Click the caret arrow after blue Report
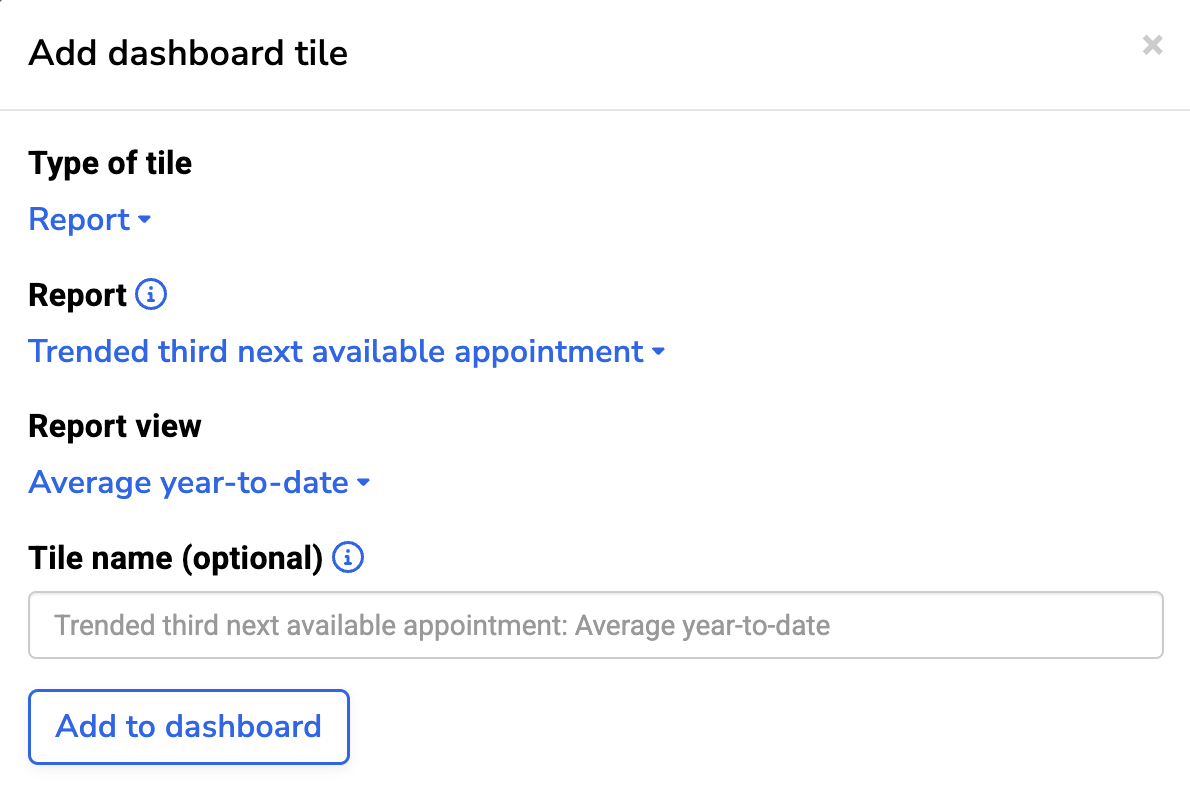 (x=145, y=220)
